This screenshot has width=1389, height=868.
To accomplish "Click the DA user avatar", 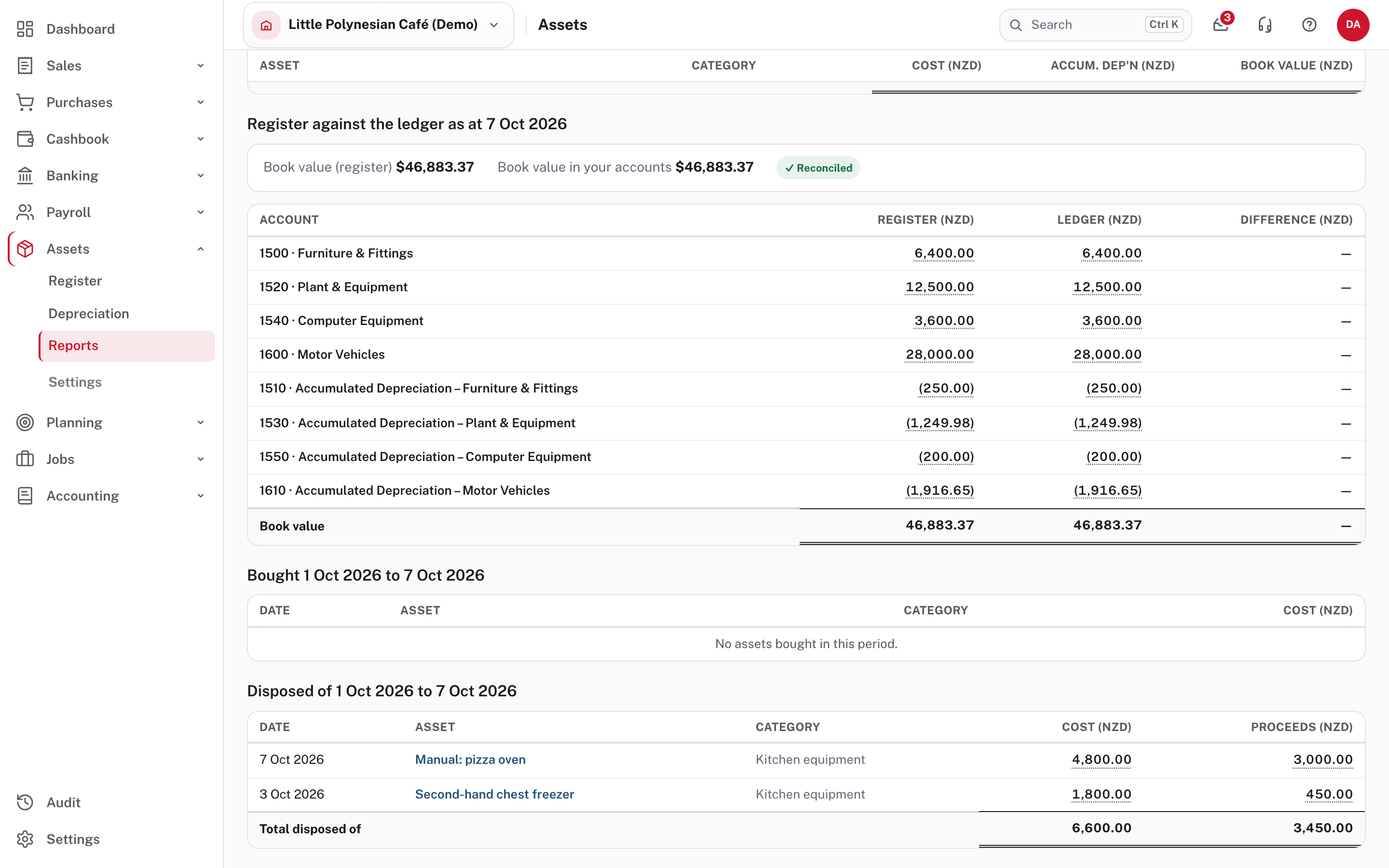I will coord(1353,25).
